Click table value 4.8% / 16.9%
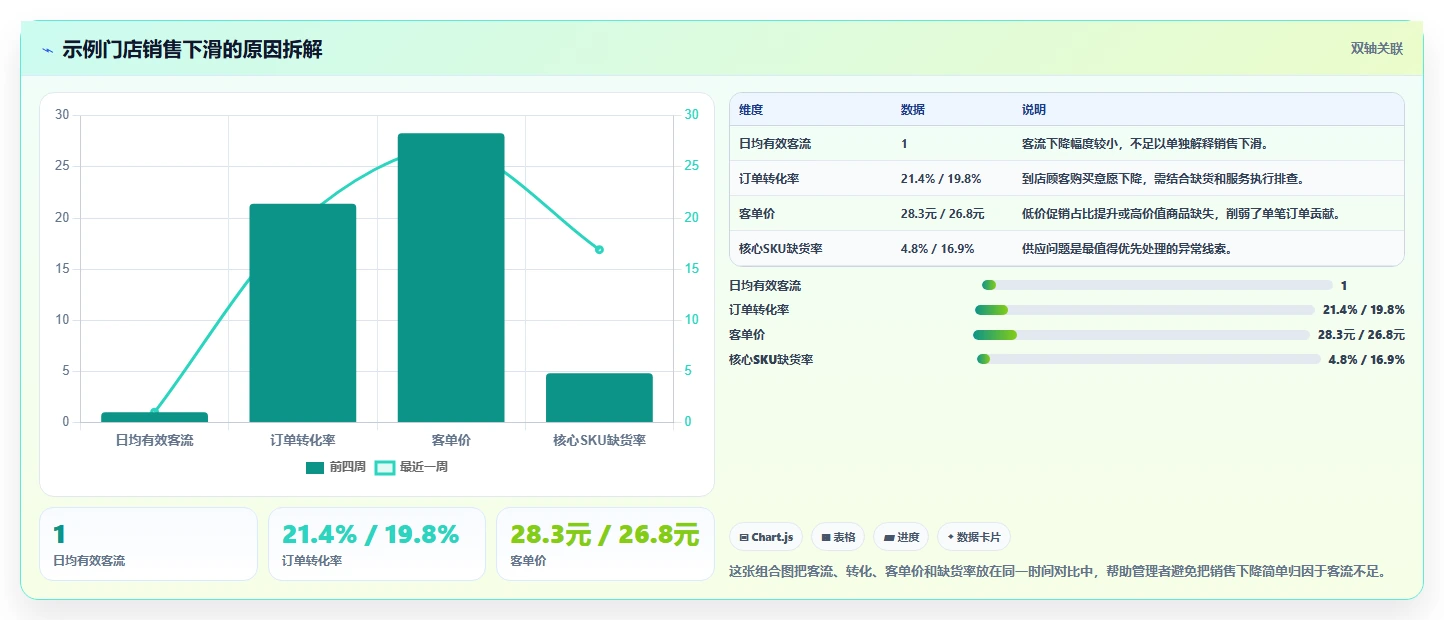 point(937,248)
